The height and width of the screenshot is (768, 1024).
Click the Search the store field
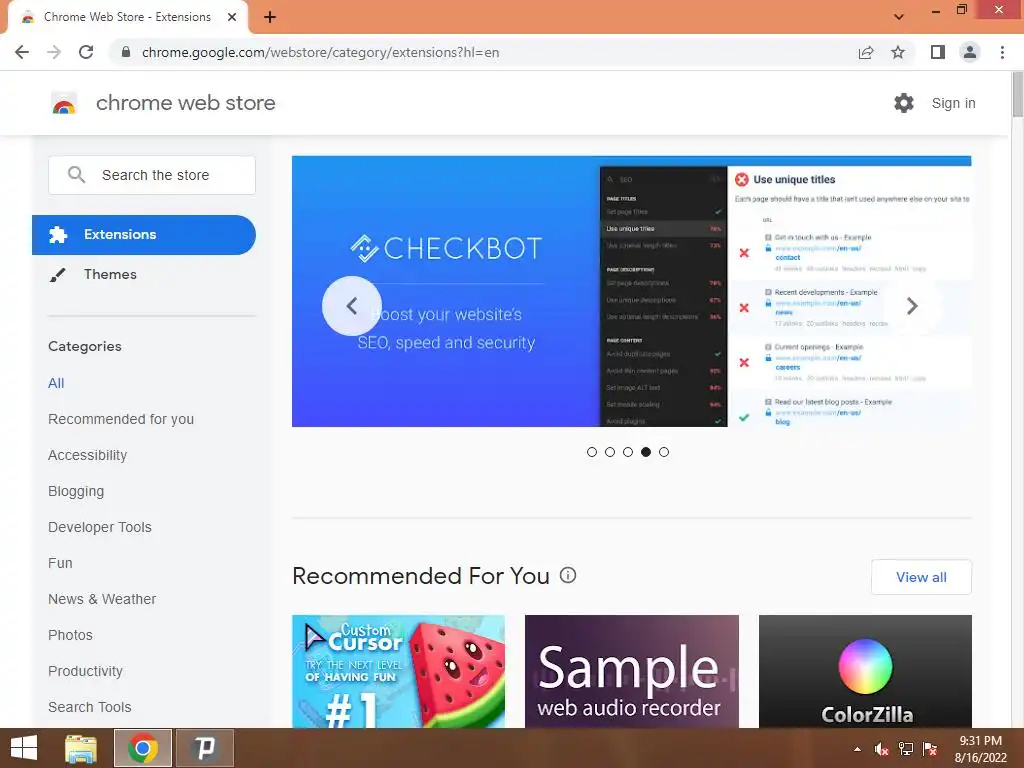click(152, 175)
